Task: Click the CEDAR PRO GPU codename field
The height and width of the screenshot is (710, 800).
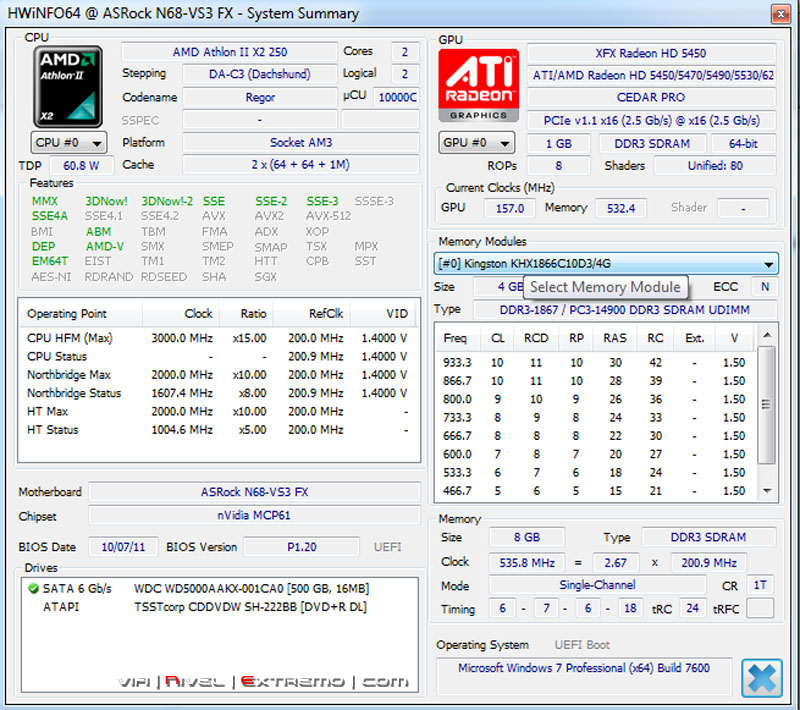Action: coord(651,97)
